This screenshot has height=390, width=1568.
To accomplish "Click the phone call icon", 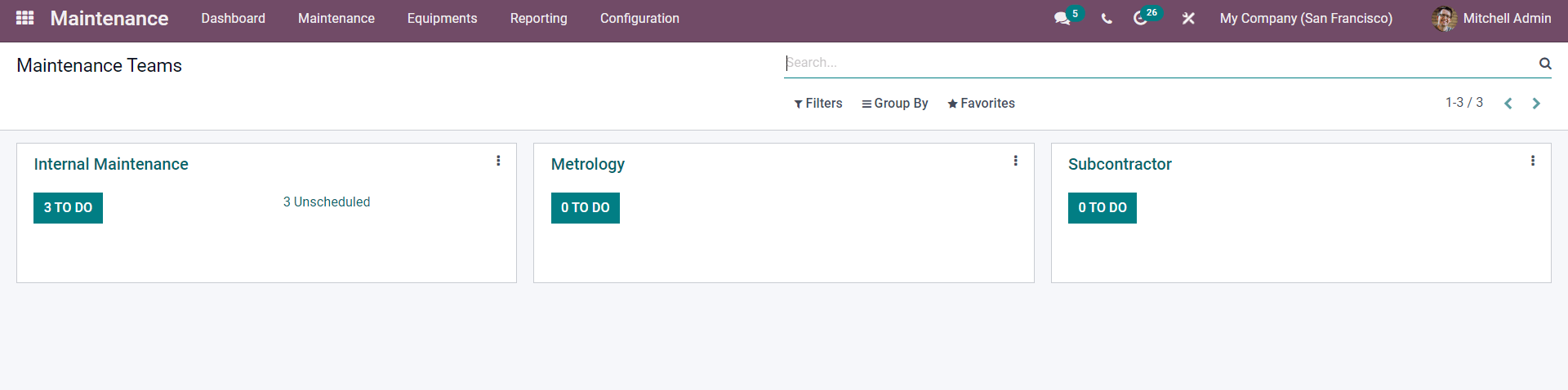I will click(1107, 18).
